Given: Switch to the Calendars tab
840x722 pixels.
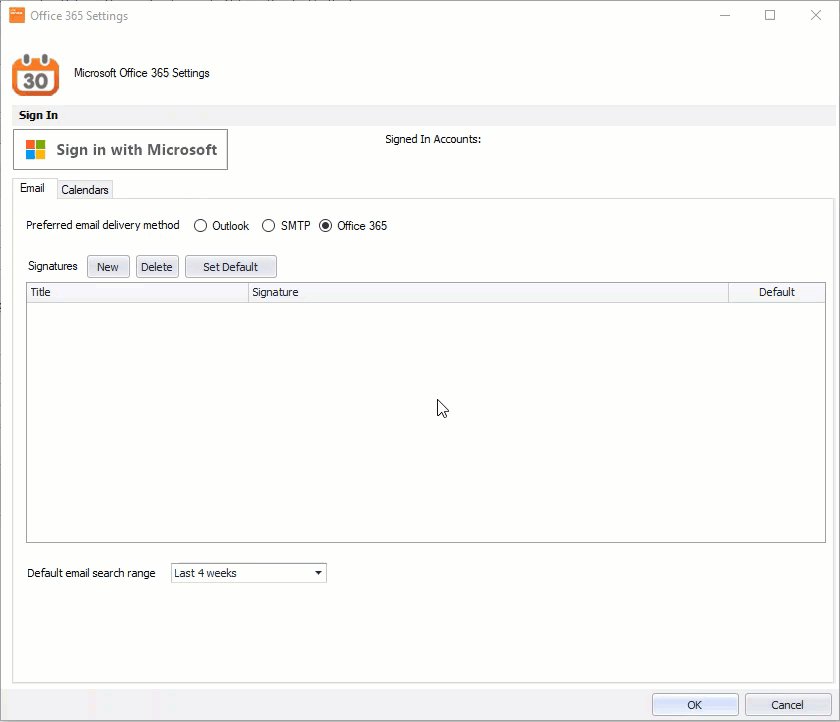Looking at the screenshot, I should click(x=85, y=190).
